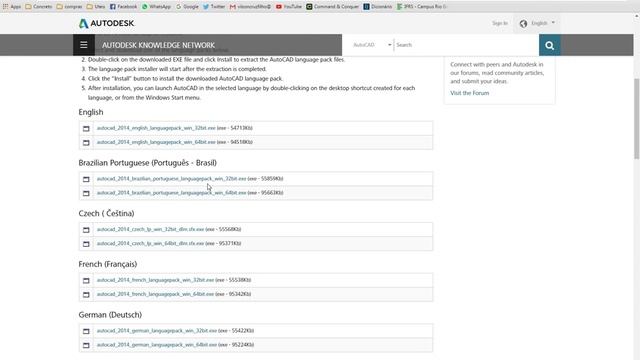Click the globe language icon

[523, 24]
